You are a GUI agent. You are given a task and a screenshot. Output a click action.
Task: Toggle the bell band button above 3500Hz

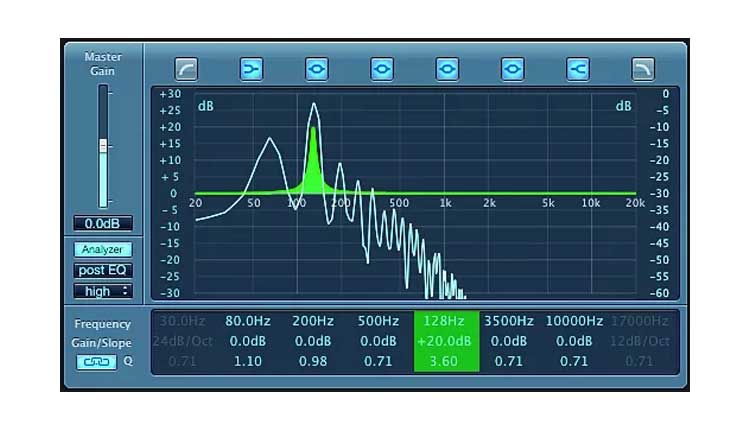[x=512, y=69]
